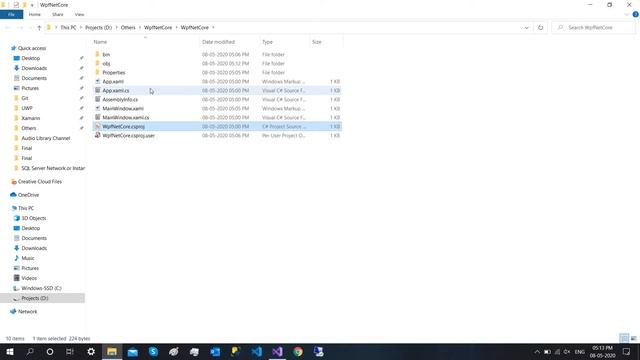Viewport: 640px width, 360px height.
Task: Open OneDrive in navigation pane
Action: (28, 195)
